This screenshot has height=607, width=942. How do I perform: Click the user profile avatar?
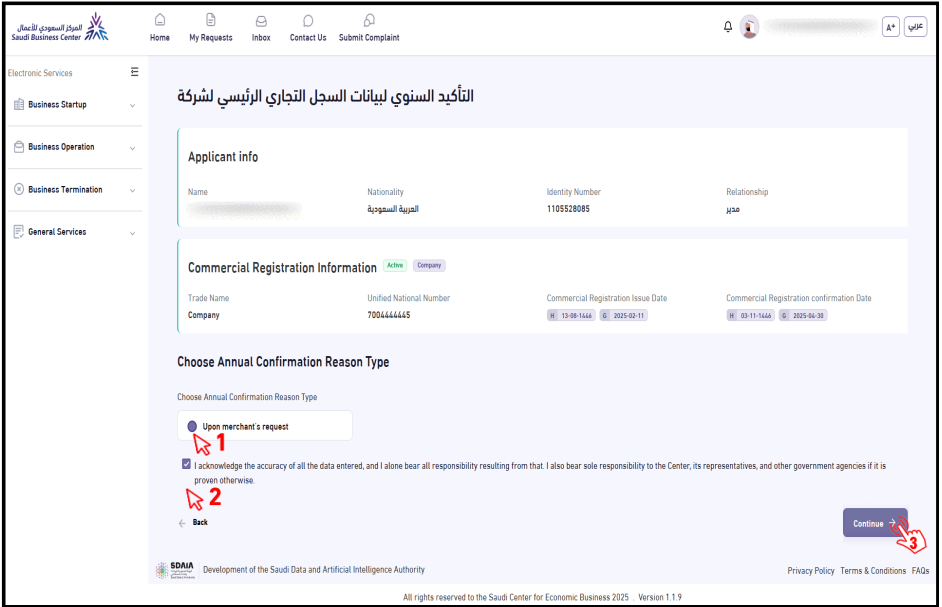click(749, 27)
